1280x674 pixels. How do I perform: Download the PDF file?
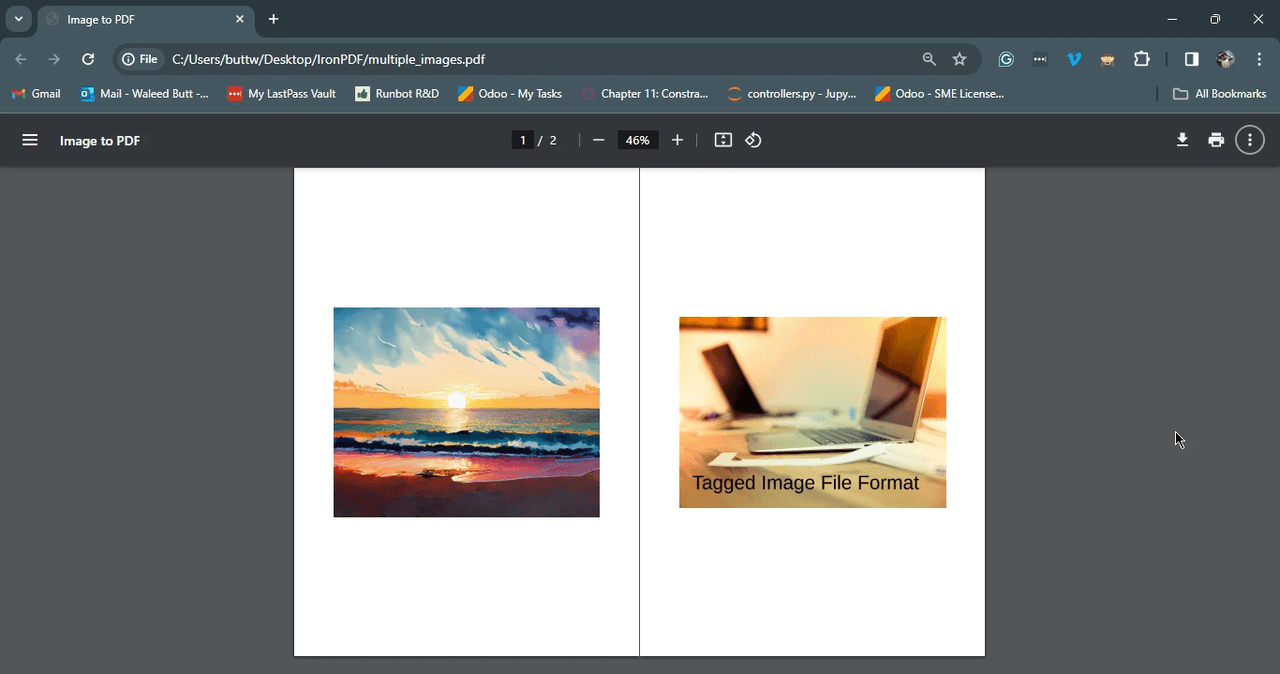pos(1182,140)
